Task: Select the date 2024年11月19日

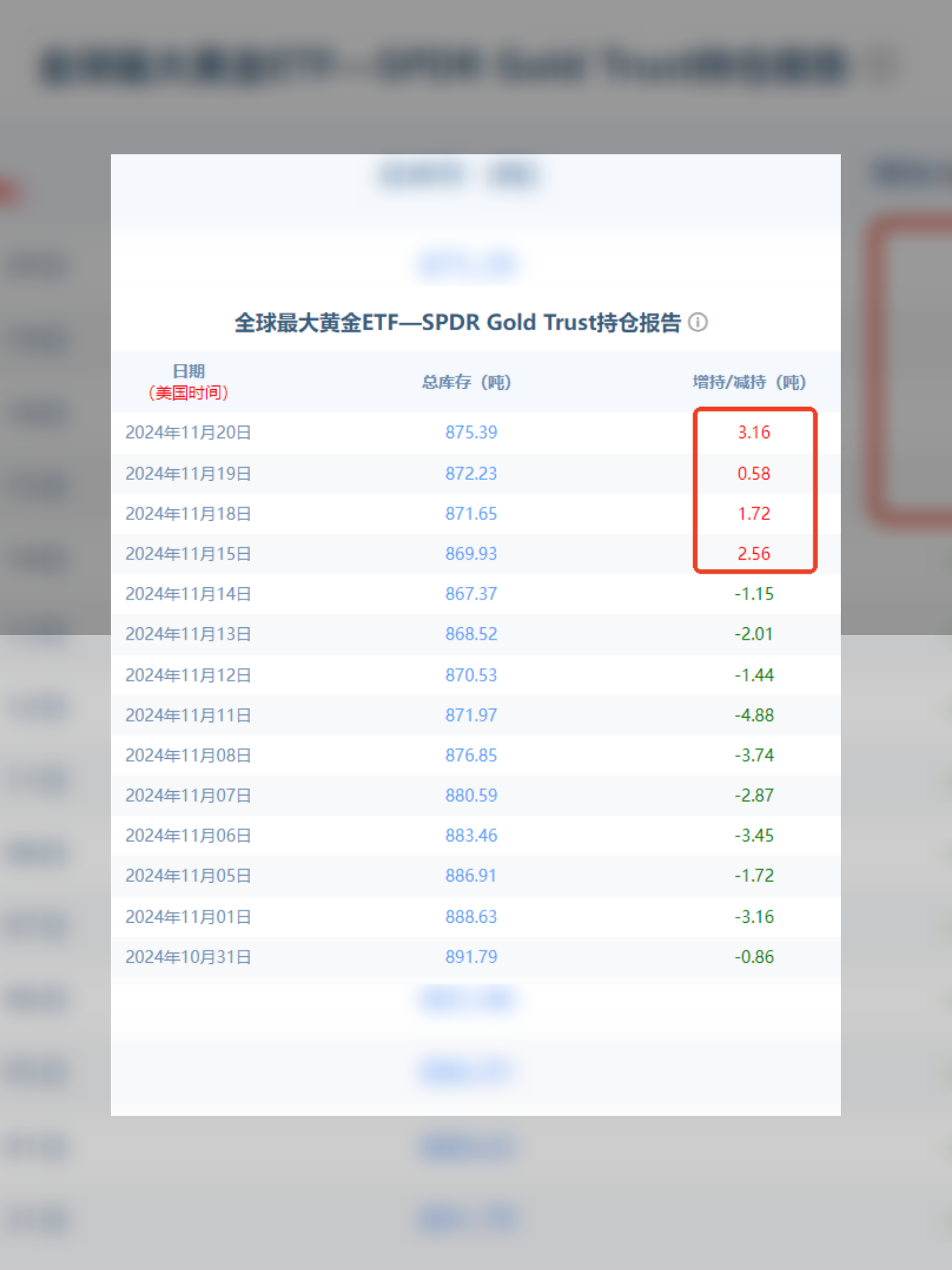Action: 188,474
